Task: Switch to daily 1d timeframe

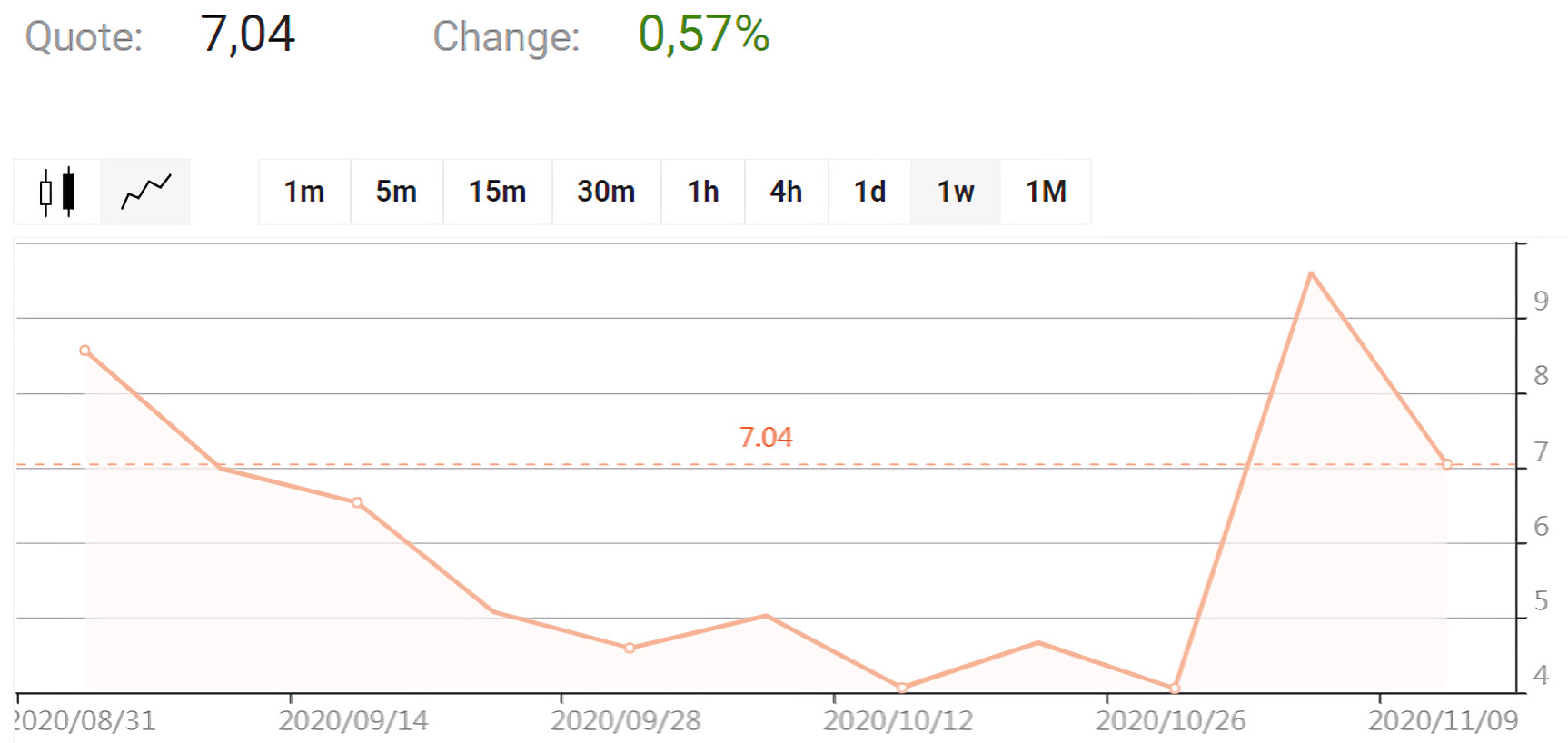Action: 868,191
